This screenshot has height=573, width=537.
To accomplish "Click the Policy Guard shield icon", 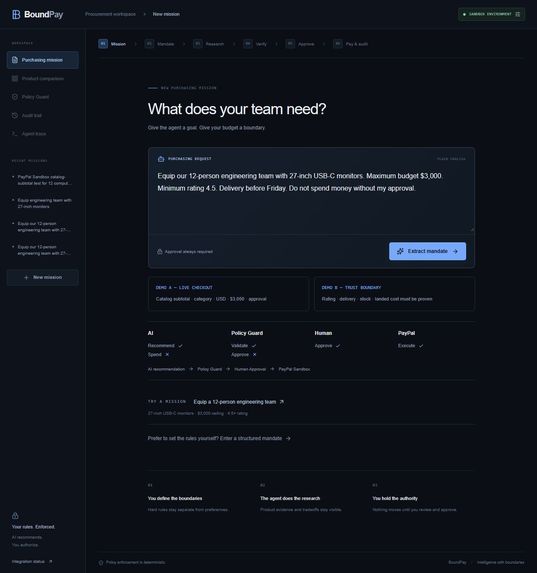I will [x=15, y=97].
